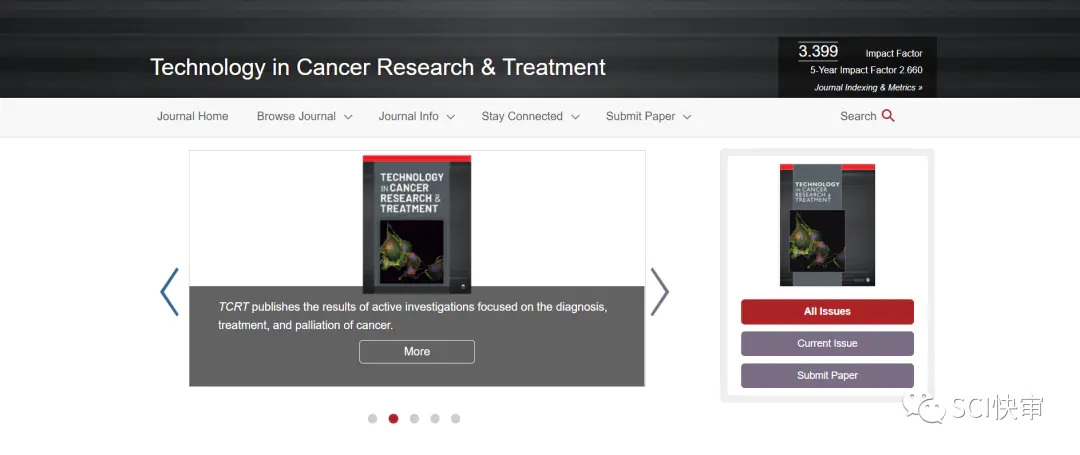Select the third carousel indicator dot
Viewport: 1080px width, 455px height.
pyautogui.click(x=414, y=419)
